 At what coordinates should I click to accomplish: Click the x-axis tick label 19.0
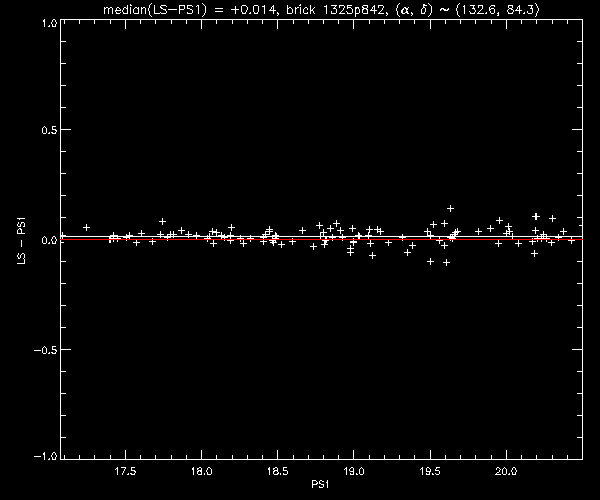click(354, 471)
